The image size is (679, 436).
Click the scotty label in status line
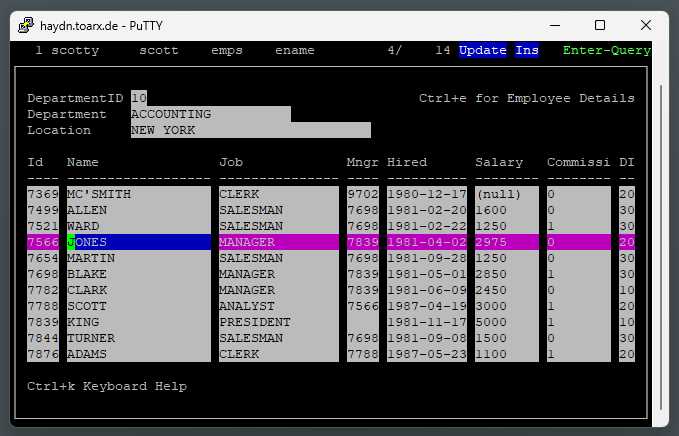75,51
